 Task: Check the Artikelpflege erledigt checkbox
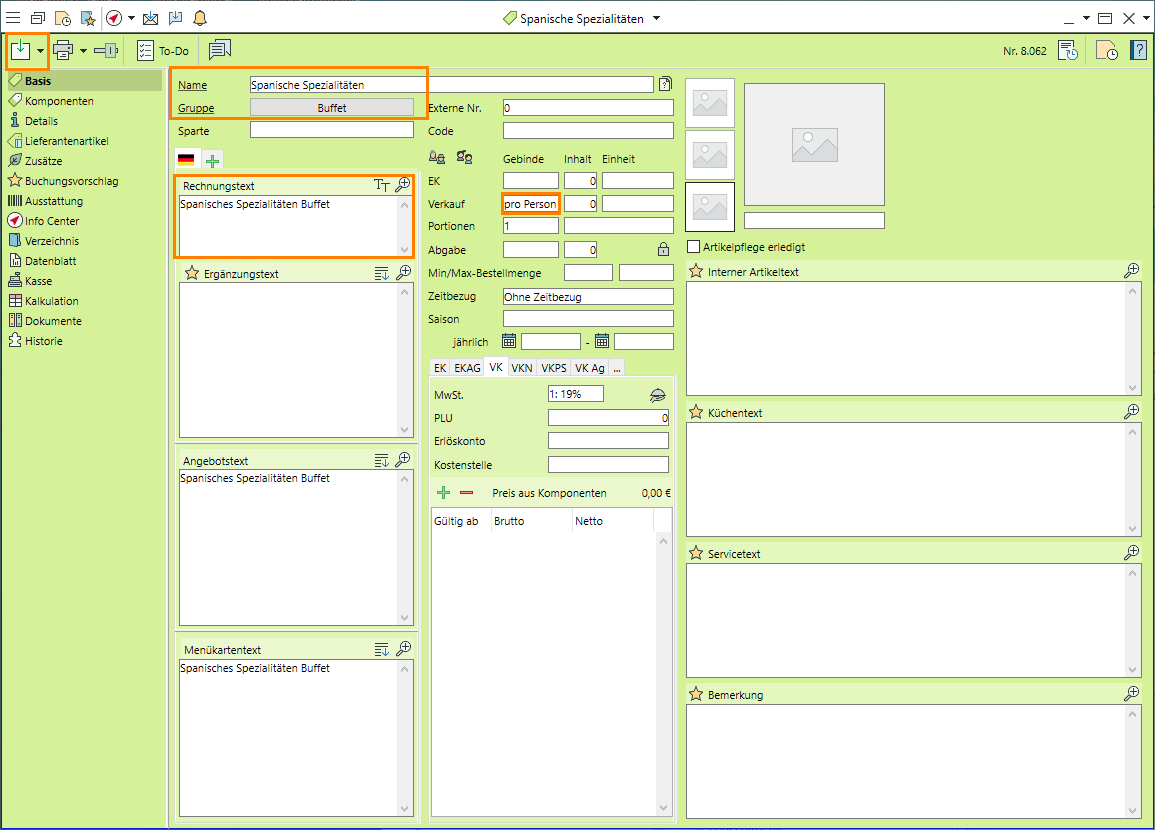[694, 247]
